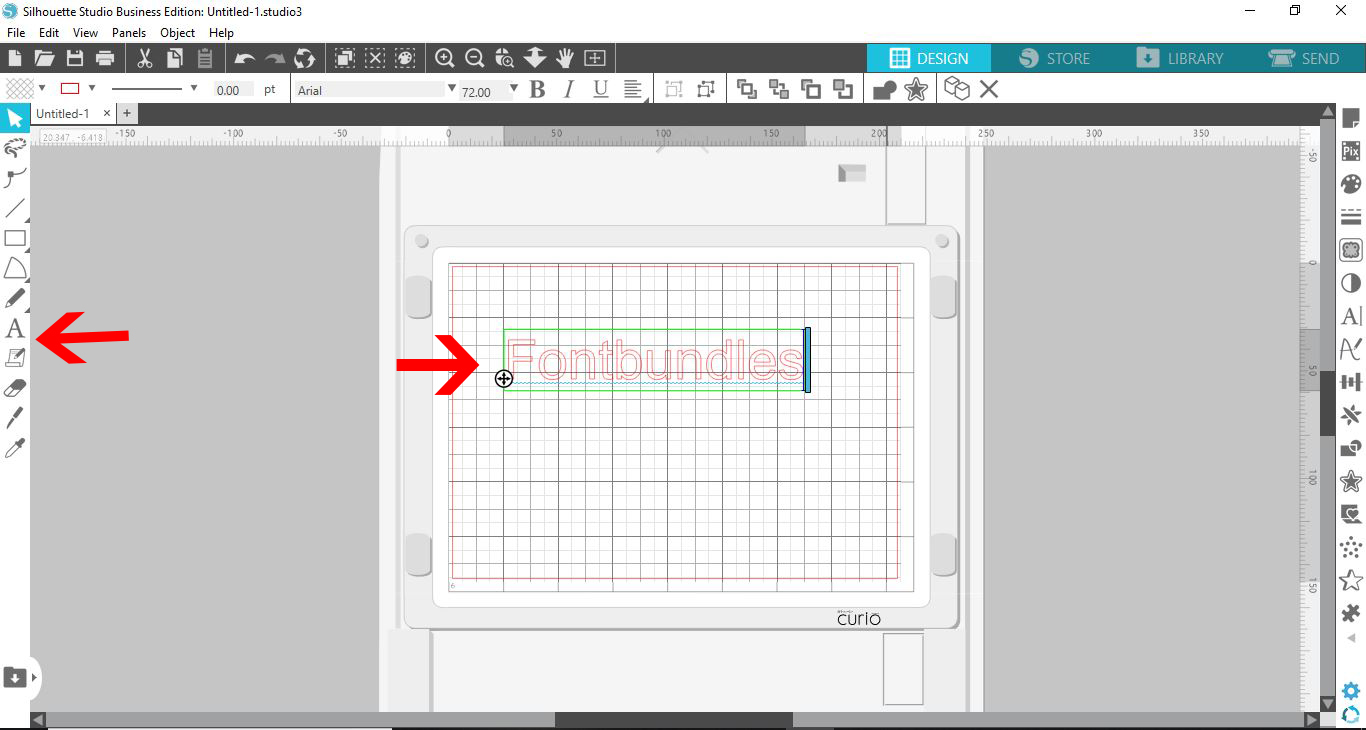Copy the selection

pos(175,58)
